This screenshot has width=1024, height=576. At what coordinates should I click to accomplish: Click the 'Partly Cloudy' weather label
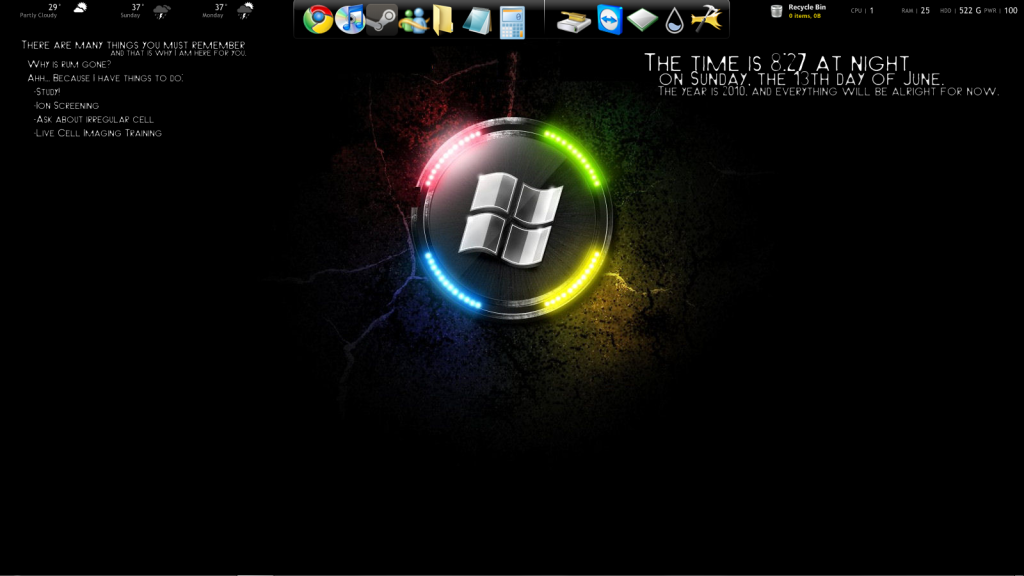pyautogui.click(x=39, y=15)
